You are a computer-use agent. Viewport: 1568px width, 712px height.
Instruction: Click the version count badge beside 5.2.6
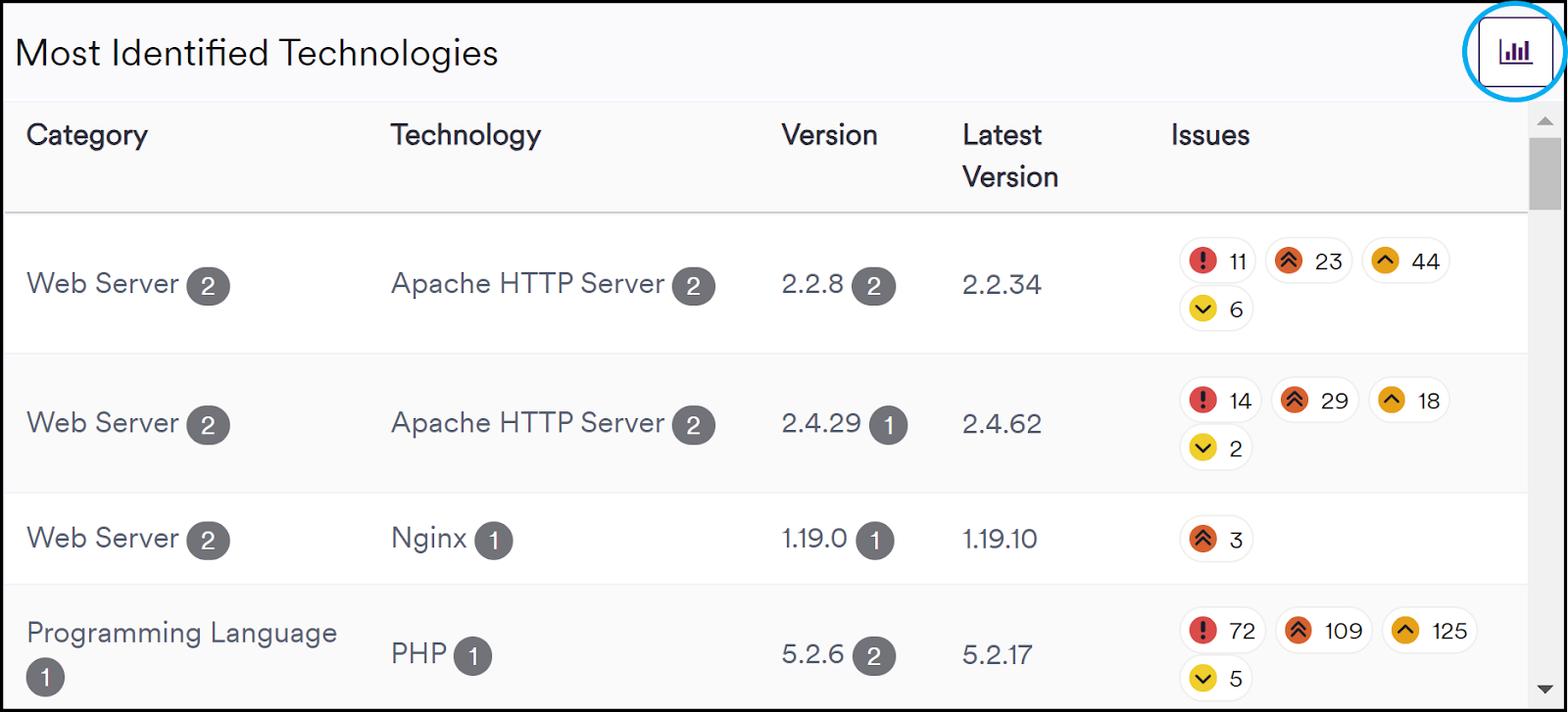click(x=875, y=655)
